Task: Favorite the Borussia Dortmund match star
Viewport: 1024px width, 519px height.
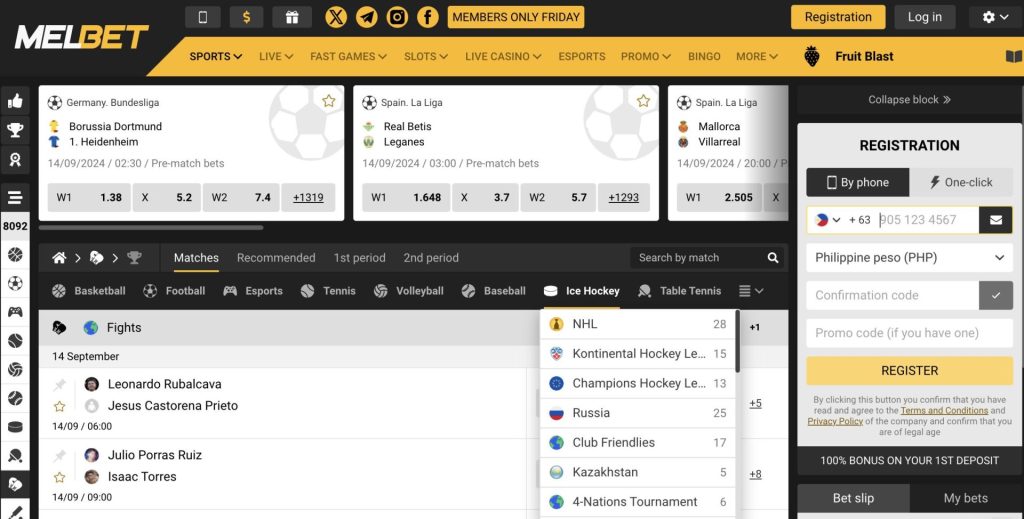Action: coord(328,101)
